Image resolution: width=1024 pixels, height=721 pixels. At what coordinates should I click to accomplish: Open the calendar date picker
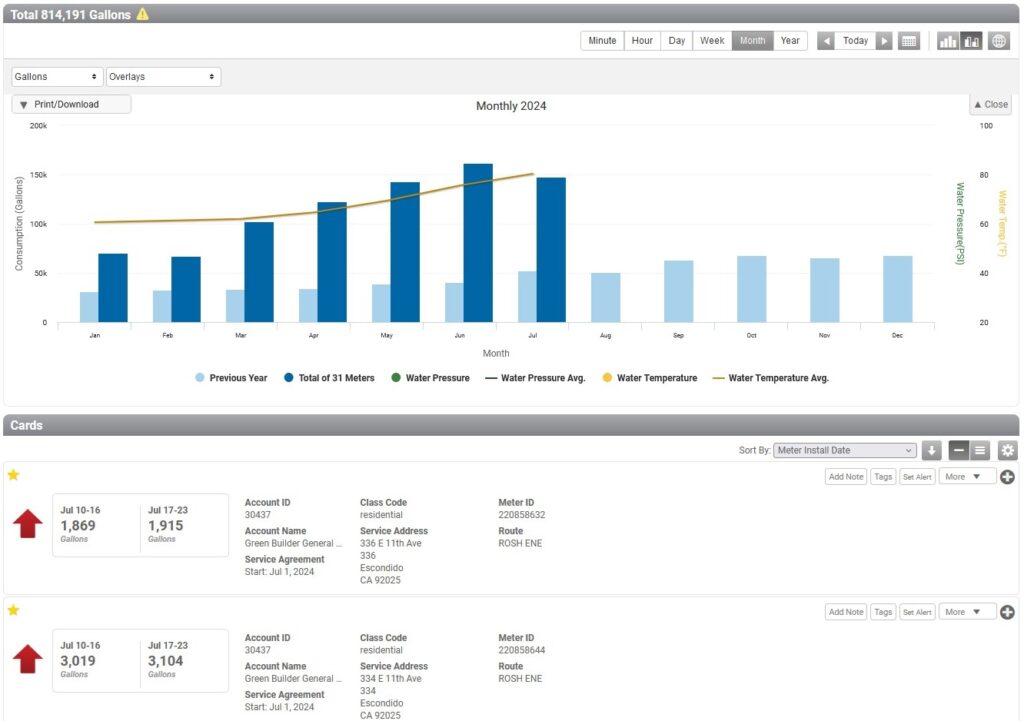[908, 41]
